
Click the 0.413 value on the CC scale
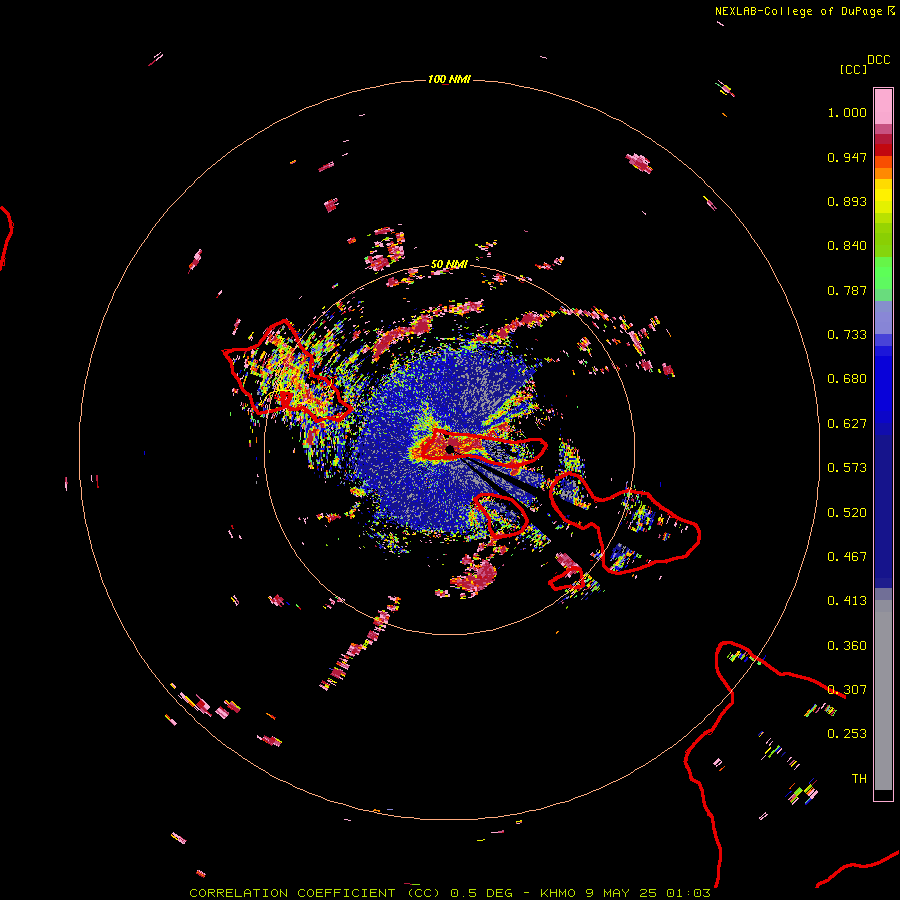pyautogui.click(x=847, y=601)
